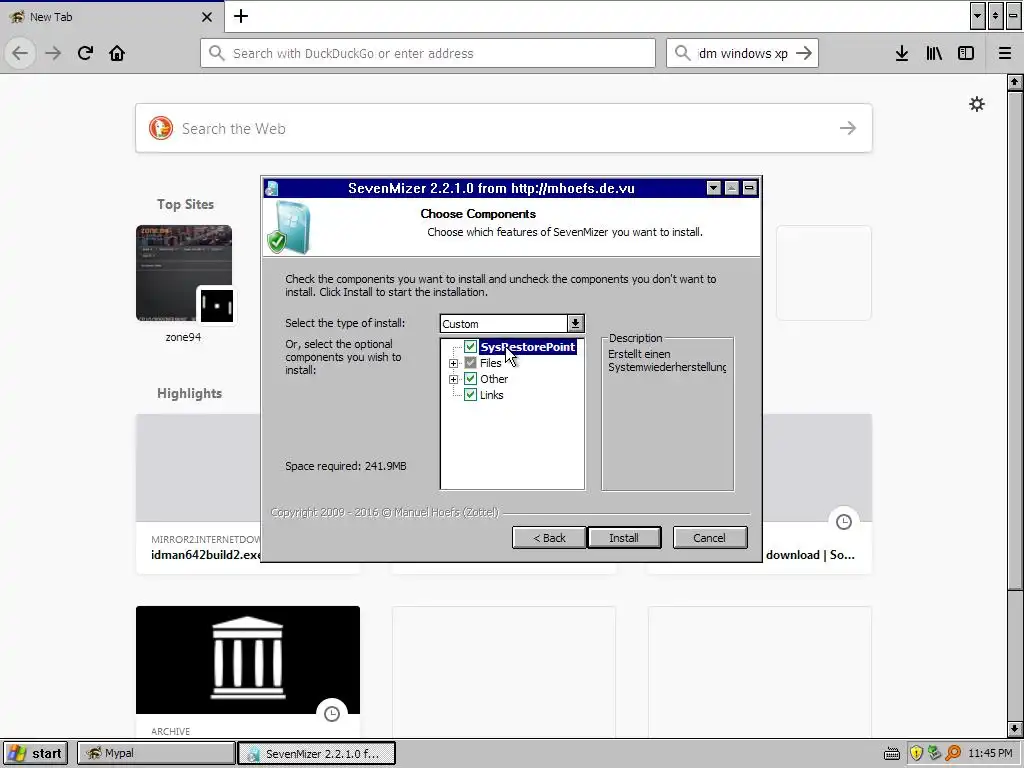This screenshot has width=1024, height=768.
Task: Close the New Tab tab
Action: point(207,17)
